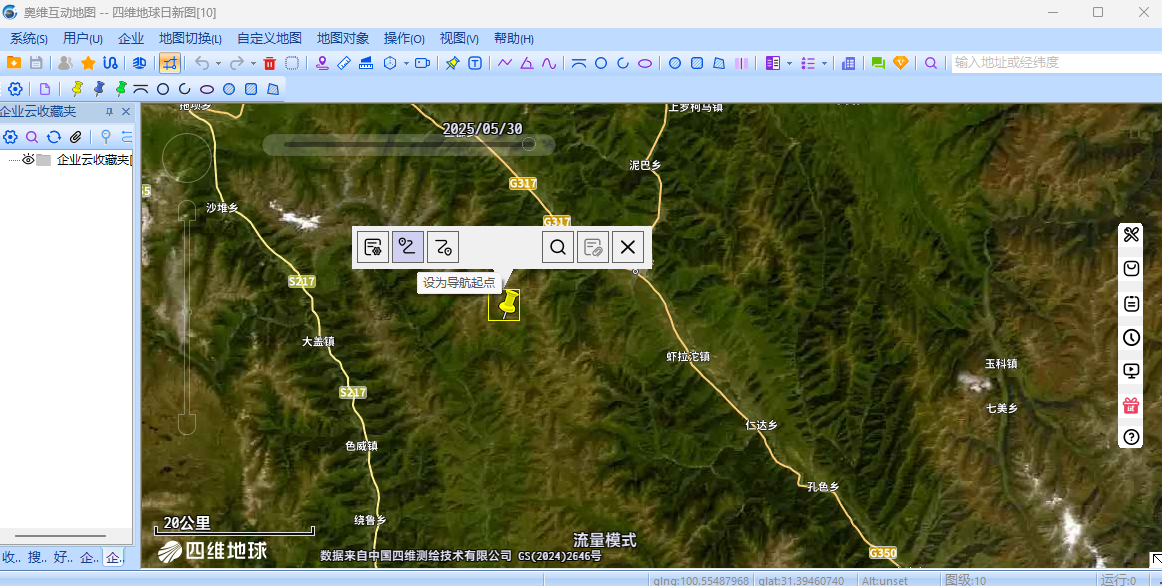Close the map pin popup with its X button

coord(628,247)
